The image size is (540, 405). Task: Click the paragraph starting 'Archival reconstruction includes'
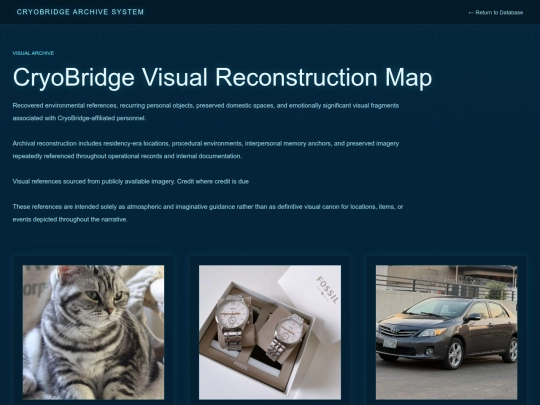click(206, 150)
